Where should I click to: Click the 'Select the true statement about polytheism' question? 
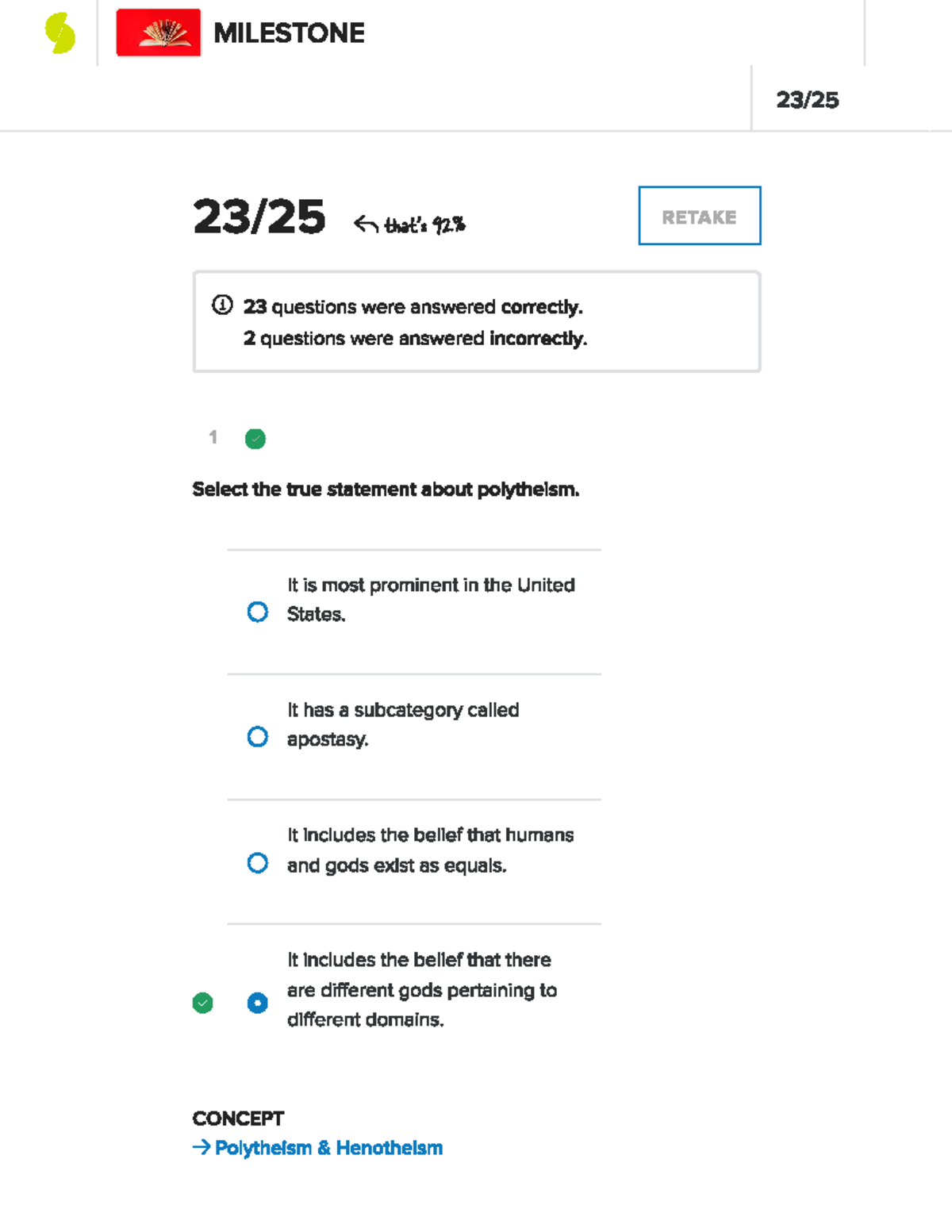coord(386,489)
